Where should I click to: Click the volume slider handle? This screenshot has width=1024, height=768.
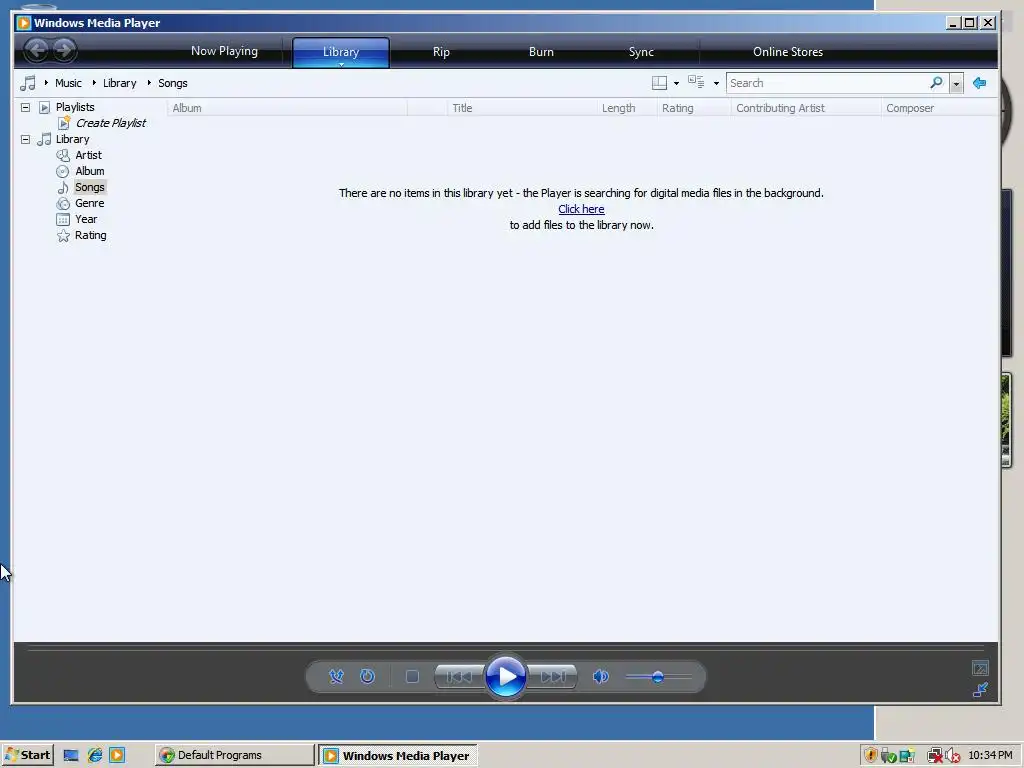click(658, 677)
